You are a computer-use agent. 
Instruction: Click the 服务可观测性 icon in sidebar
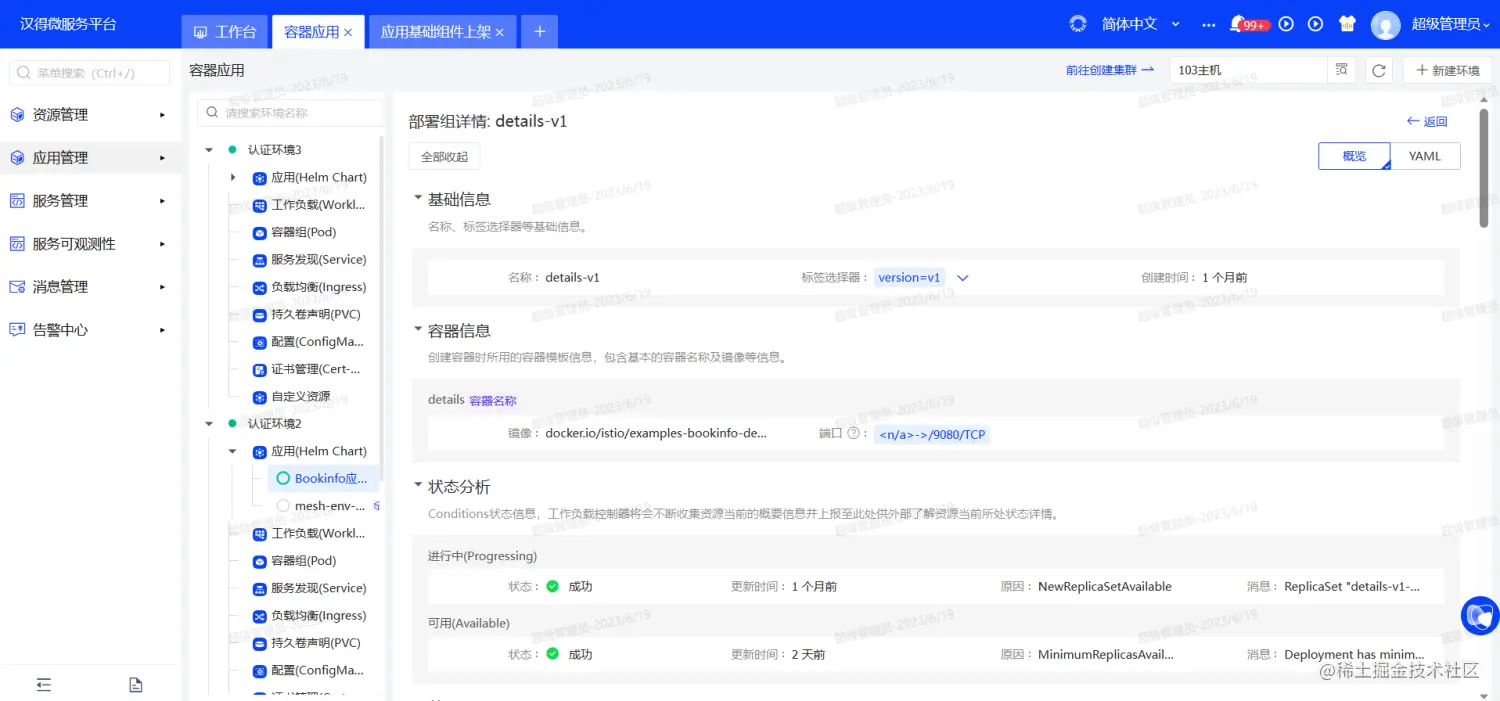[17, 244]
